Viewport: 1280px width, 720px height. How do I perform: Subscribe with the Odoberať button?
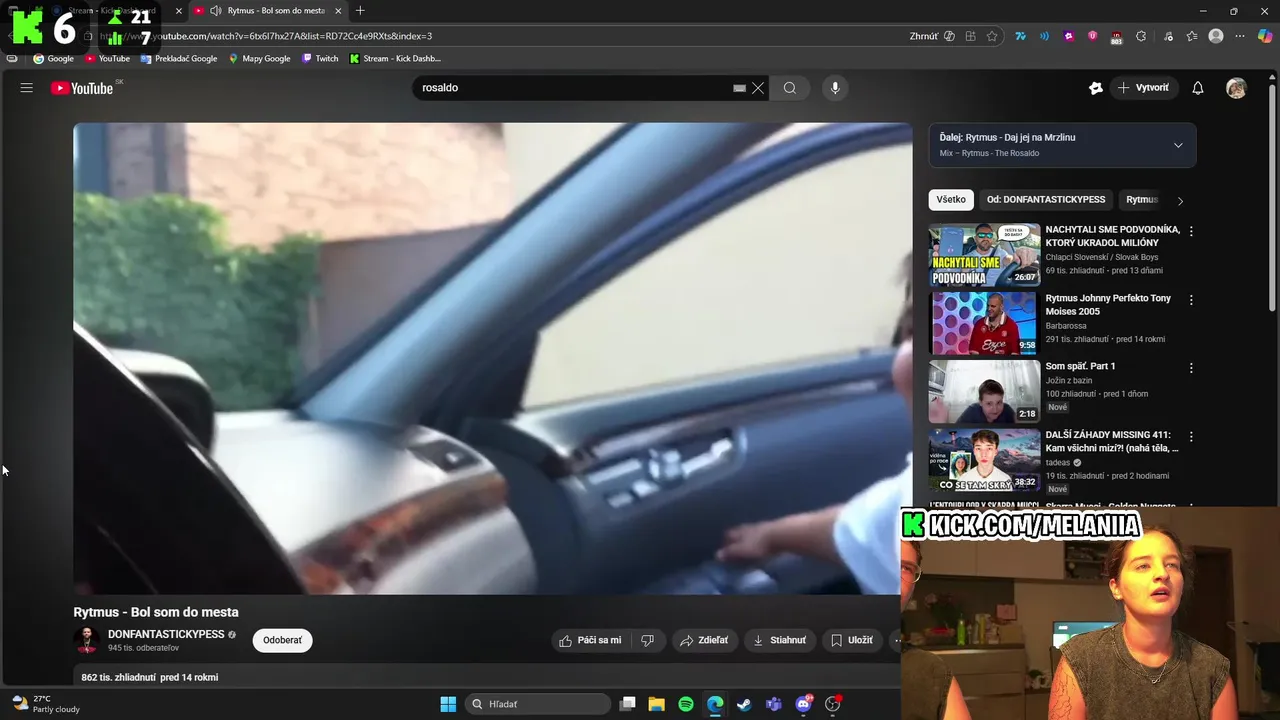coord(282,640)
